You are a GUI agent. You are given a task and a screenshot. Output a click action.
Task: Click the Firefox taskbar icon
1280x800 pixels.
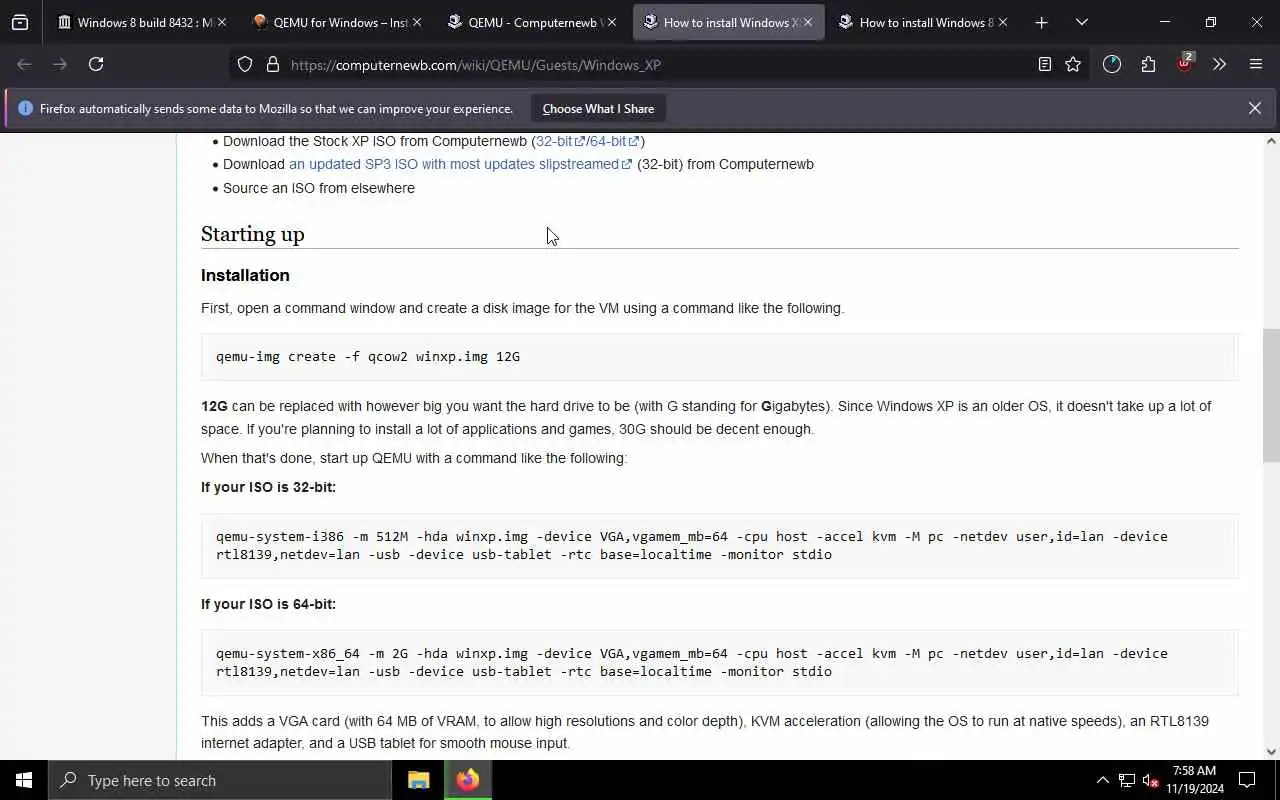click(468, 780)
